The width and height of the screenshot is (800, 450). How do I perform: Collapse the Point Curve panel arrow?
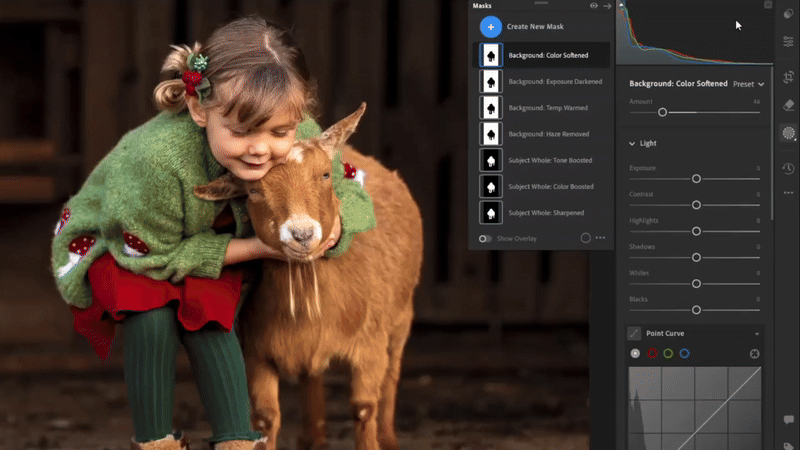pyautogui.click(x=757, y=333)
